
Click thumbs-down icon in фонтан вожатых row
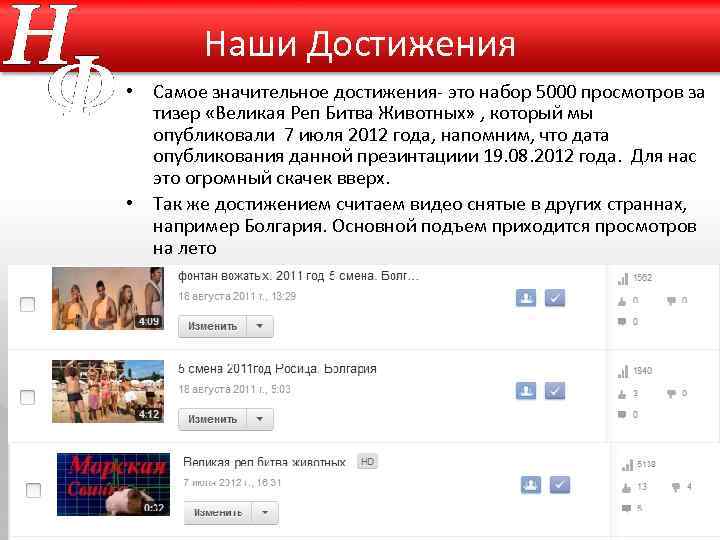point(671,301)
